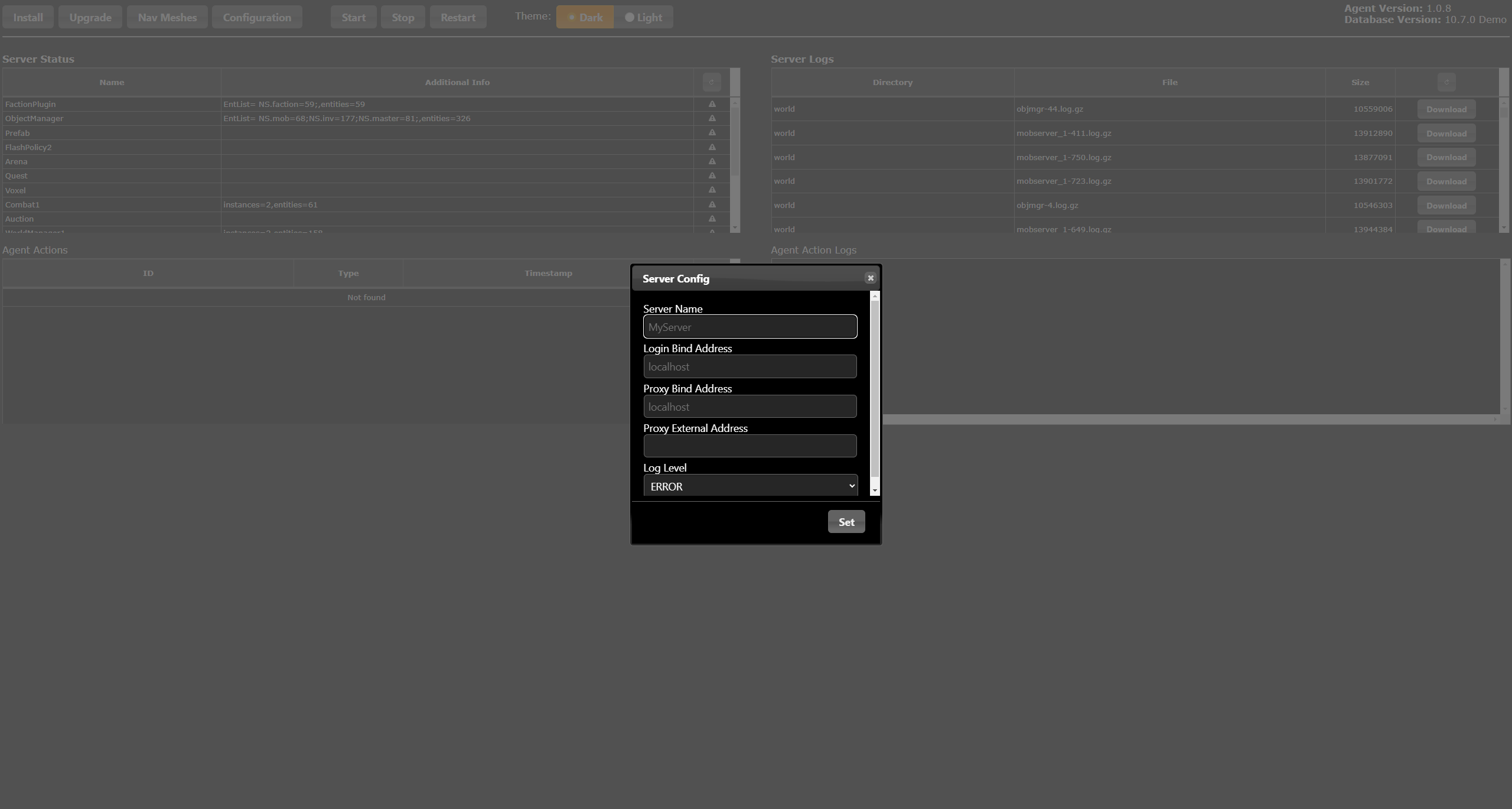Screen dimensions: 1512x809
Task: Click the dialog scrollbar down arrow
Action: 875,490
